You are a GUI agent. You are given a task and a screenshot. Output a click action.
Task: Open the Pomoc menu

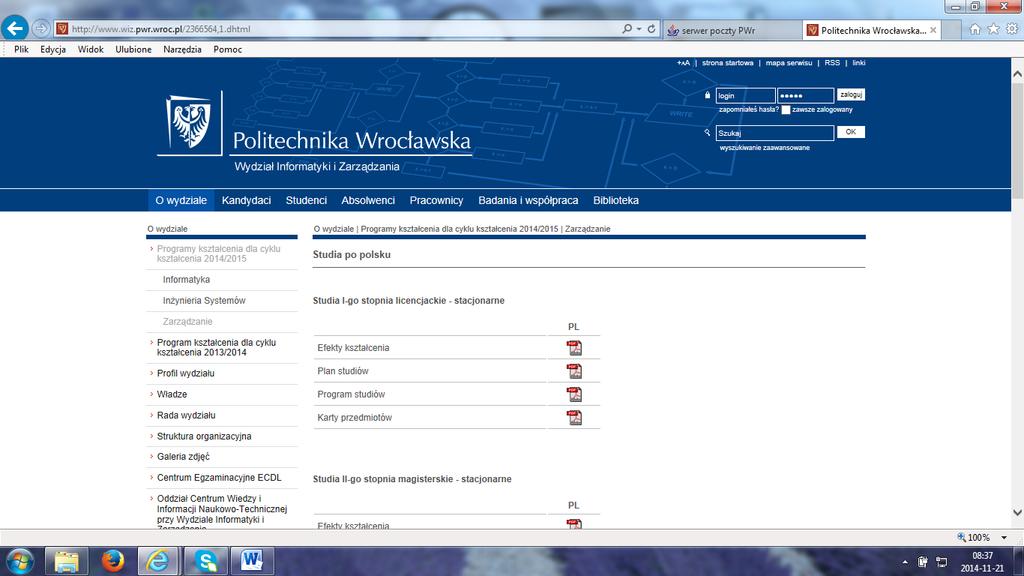(227, 50)
